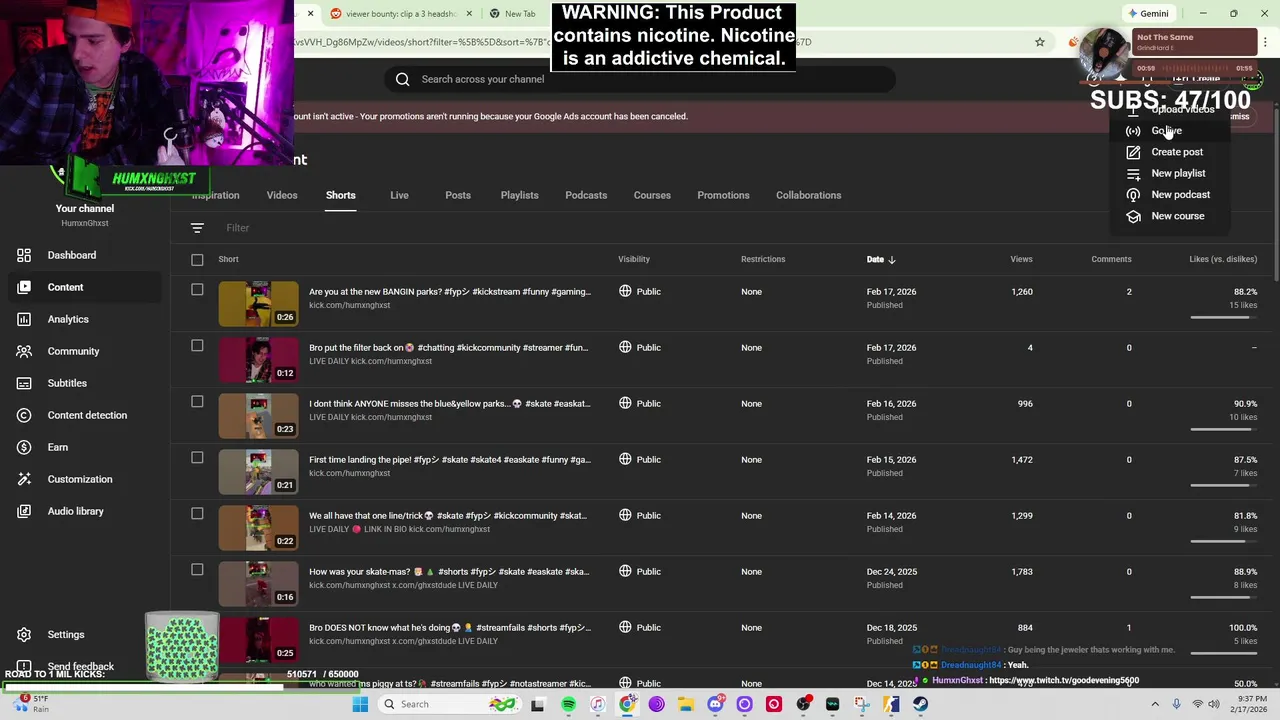Click the Windows Start button
The width and height of the screenshot is (1280, 720).
[x=360, y=704]
